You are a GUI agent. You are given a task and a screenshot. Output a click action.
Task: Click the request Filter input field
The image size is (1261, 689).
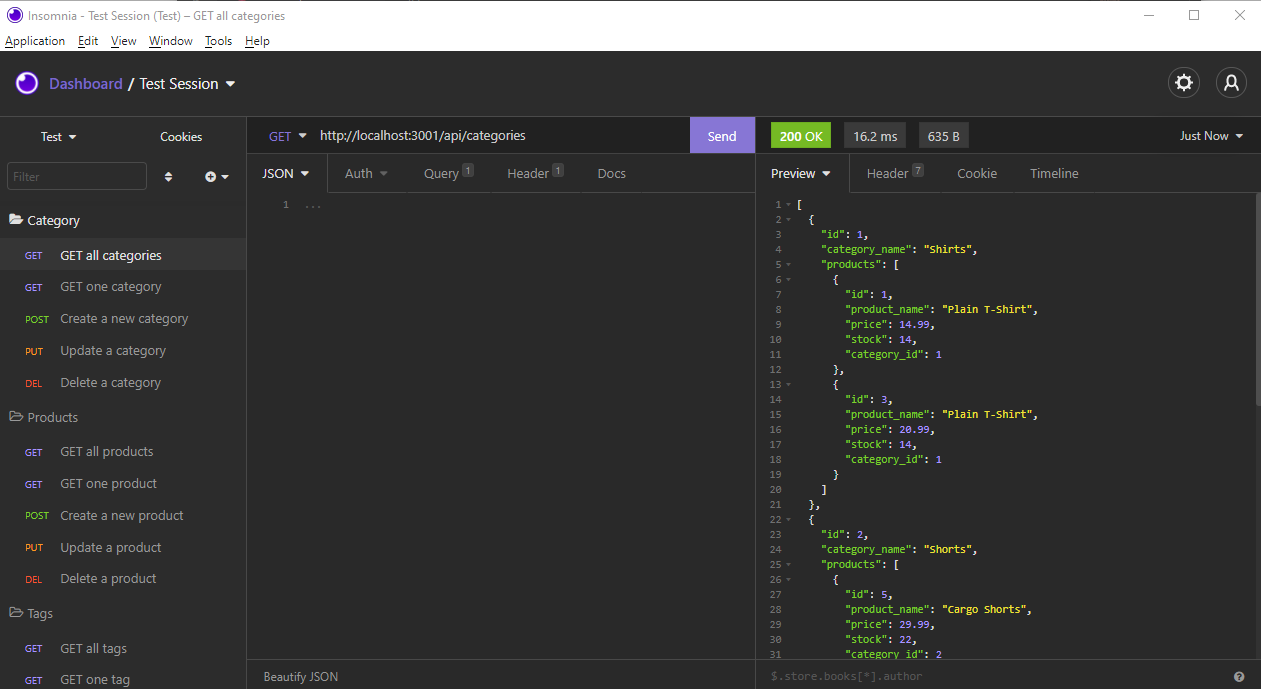tap(77, 176)
